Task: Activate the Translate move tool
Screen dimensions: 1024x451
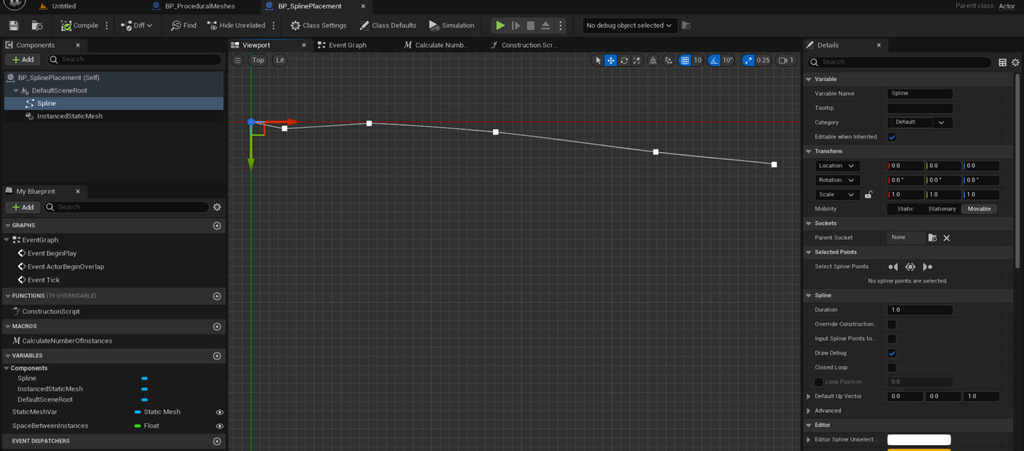Action: [x=611, y=60]
